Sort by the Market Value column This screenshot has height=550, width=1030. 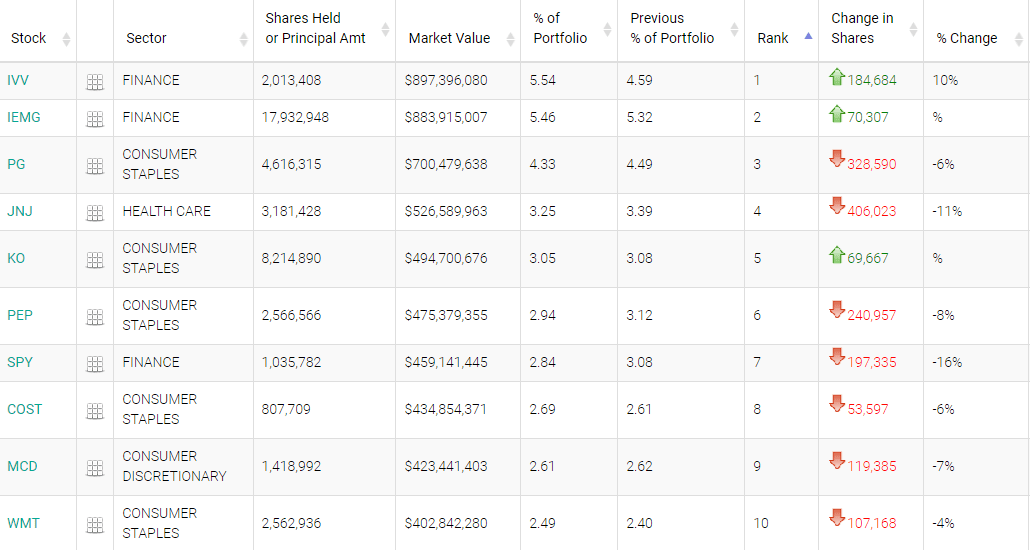tap(449, 38)
